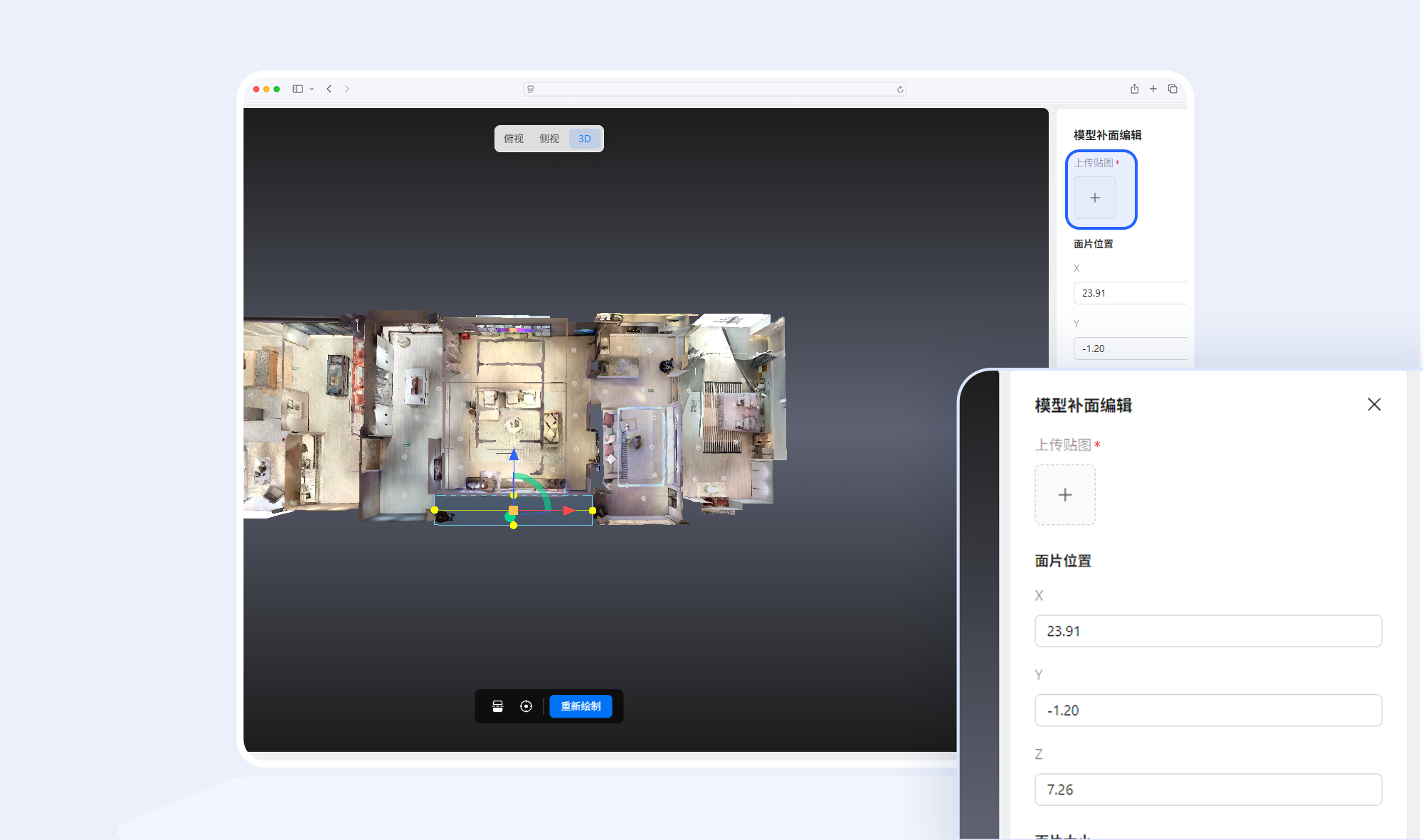Switch to 俯视 top view tab

click(514, 139)
